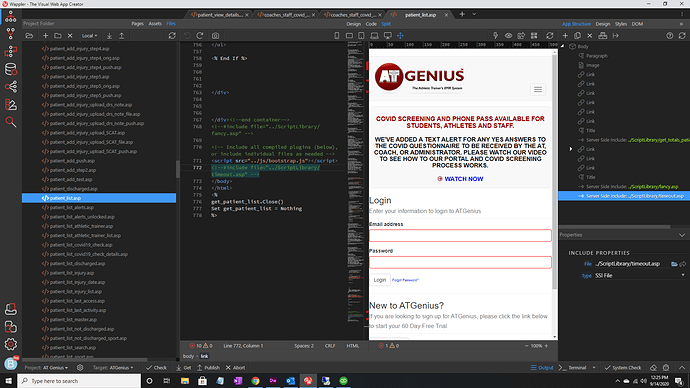Open the tab list dropdown arrow

[x=474, y=14]
